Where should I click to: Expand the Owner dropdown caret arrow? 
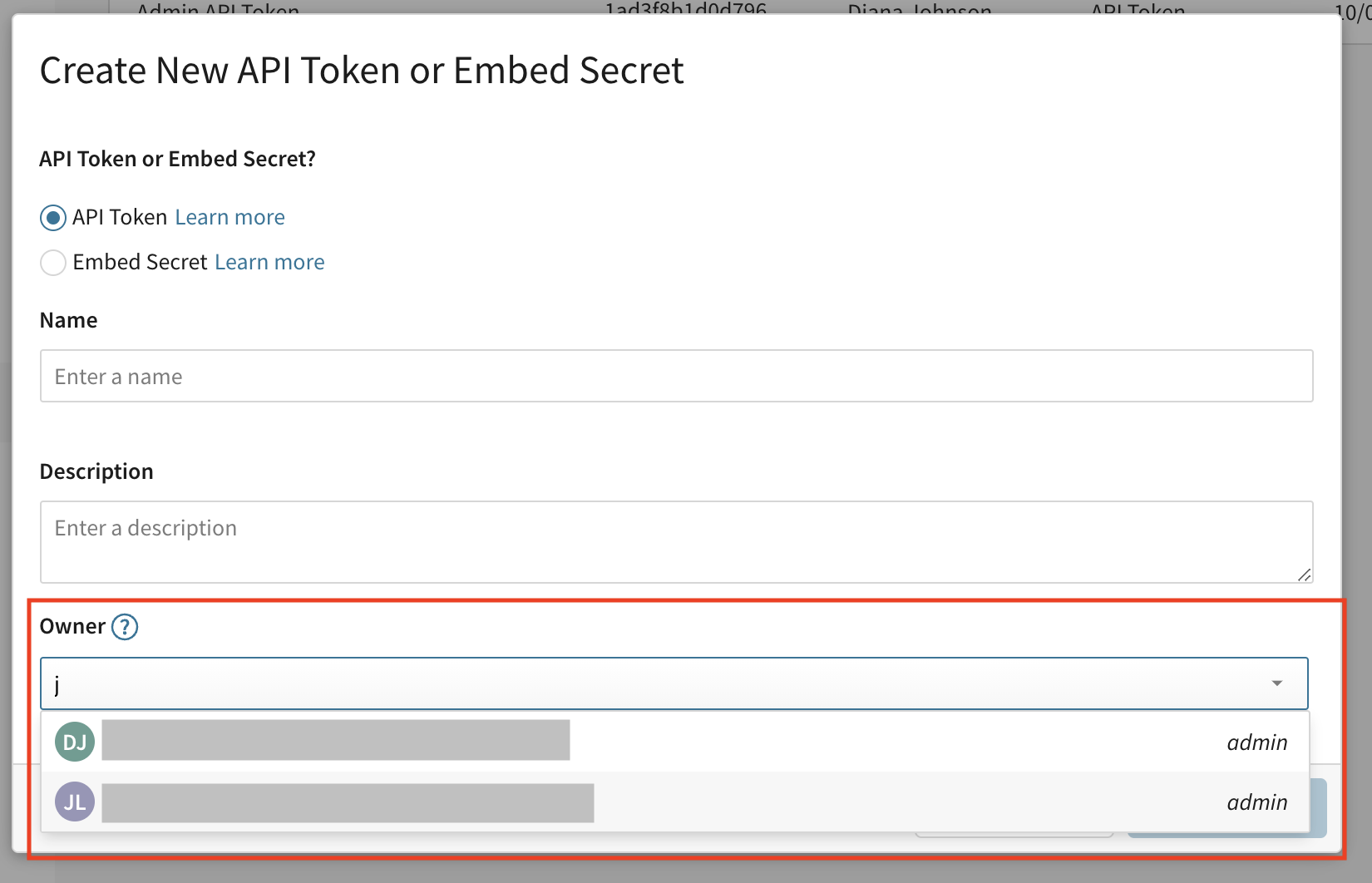[1277, 683]
